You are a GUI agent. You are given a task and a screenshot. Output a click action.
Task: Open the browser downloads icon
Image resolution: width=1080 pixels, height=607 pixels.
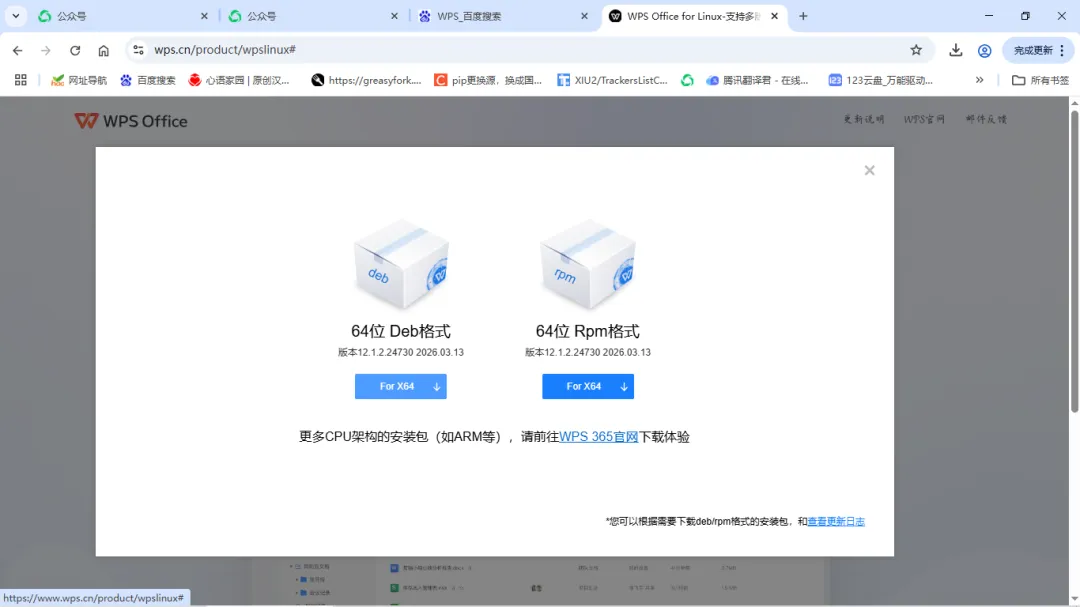(x=955, y=50)
